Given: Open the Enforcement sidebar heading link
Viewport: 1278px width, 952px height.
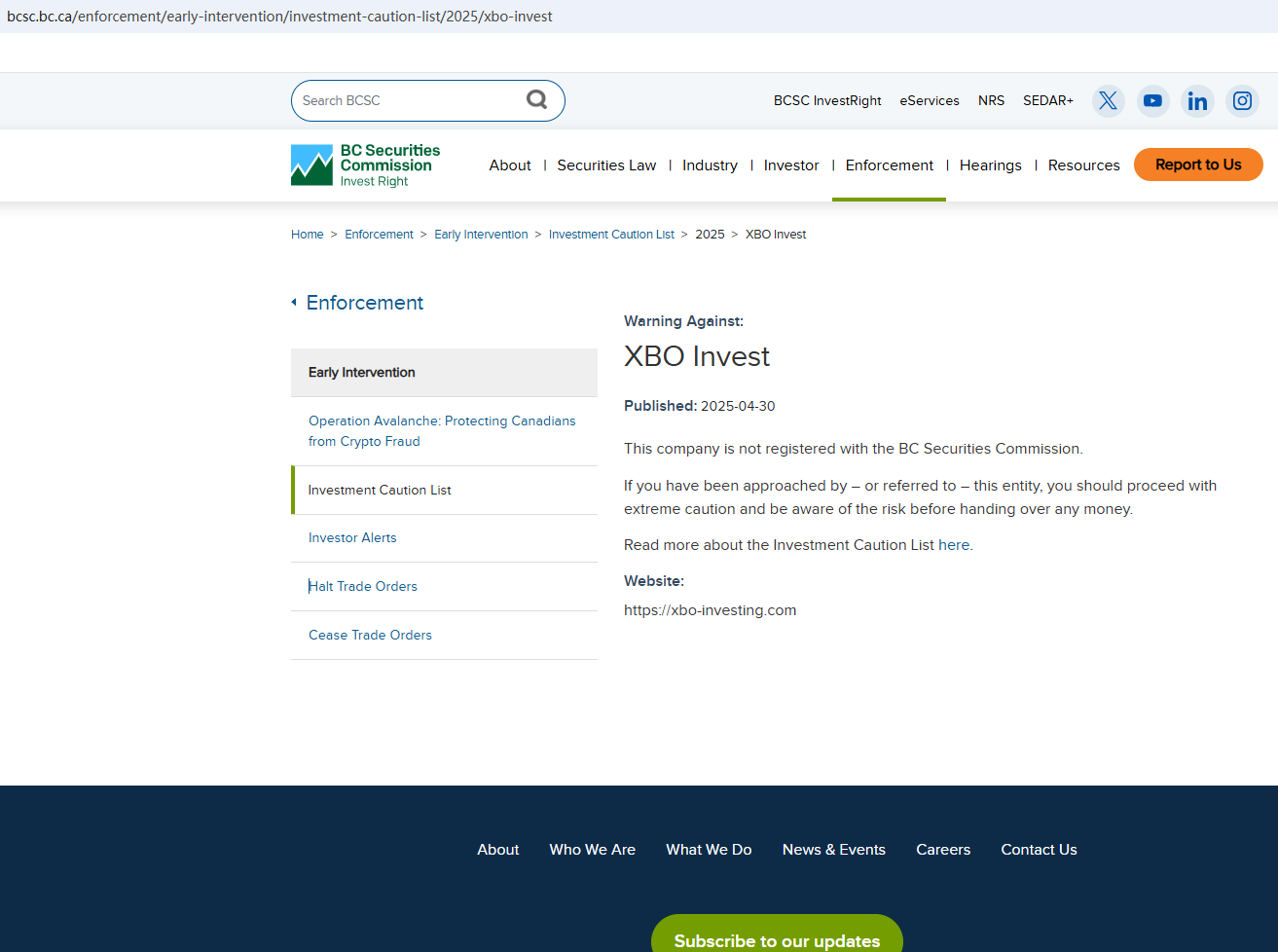Looking at the screenshot, I should coord(365,303).
